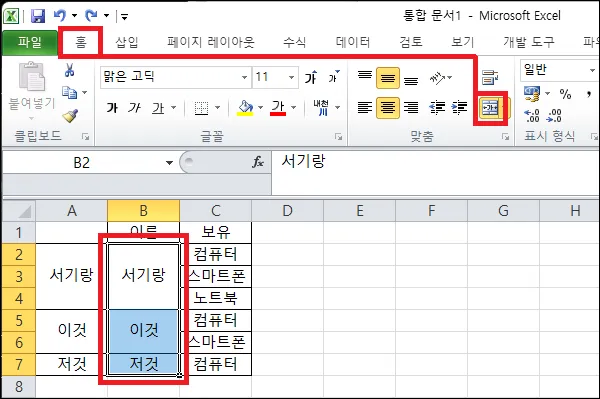The height and width of the screenshot is (399, 600).
Task: Toggle italic 가 formatting
Action: pyautogui.click(x=135, y=108)
